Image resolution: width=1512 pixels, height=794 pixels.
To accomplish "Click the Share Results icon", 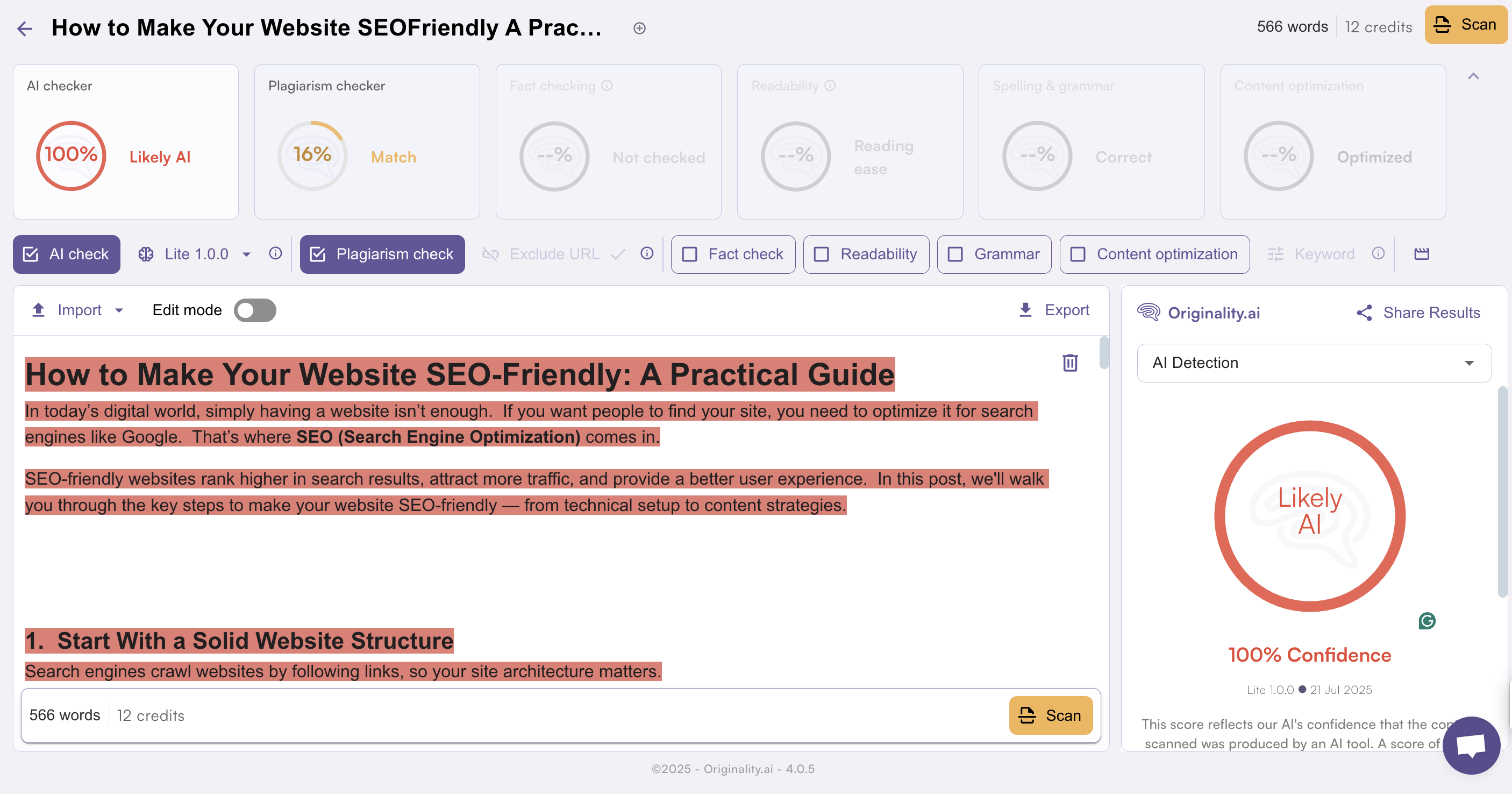I will click(x=1365, y=313).
